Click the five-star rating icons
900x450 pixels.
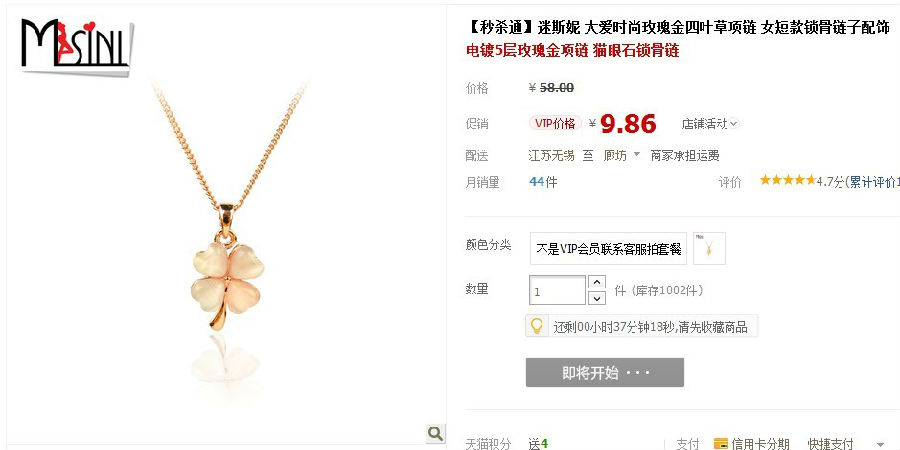(x=788, y=181)
